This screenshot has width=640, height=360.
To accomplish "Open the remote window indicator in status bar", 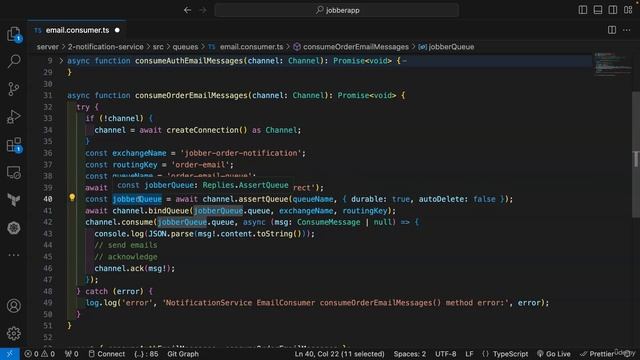I will pos(9,354).
